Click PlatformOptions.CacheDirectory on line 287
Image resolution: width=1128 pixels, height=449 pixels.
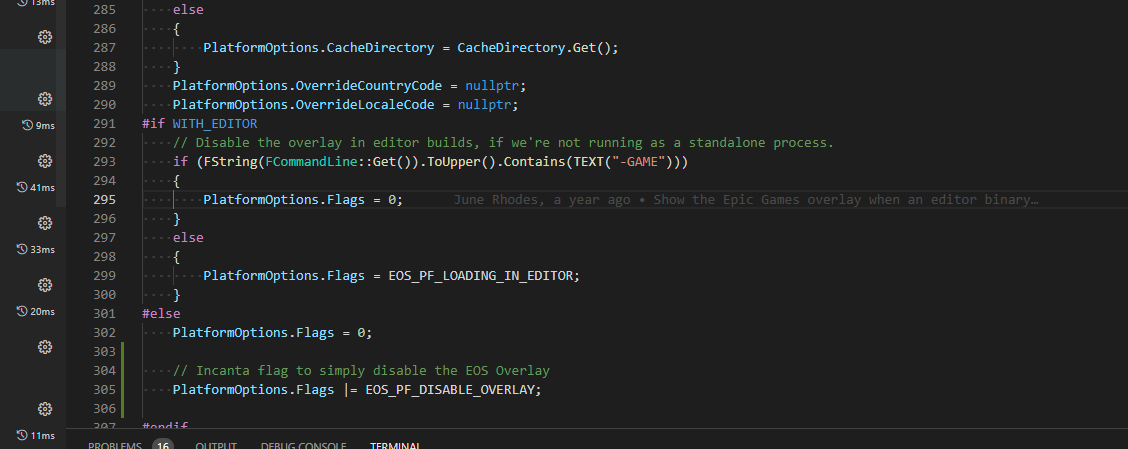tap(319, 47)
